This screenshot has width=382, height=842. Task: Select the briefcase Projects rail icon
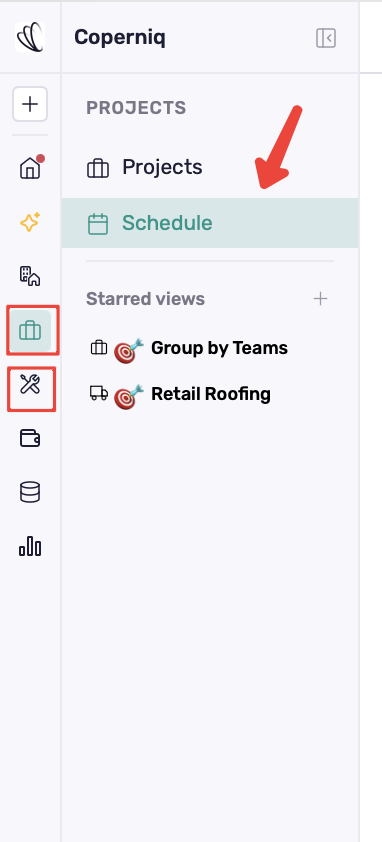coord(30,330)
